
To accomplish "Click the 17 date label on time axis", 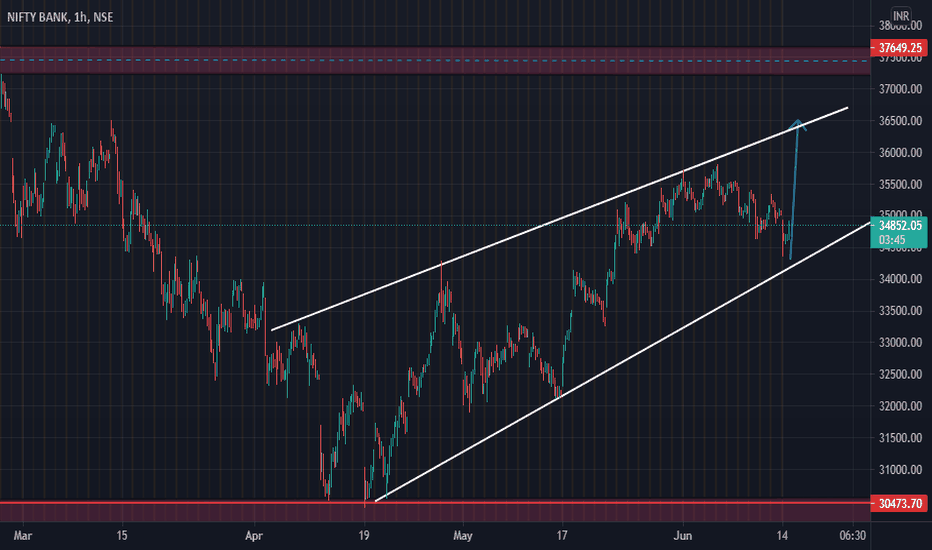I will click(562, 536).
